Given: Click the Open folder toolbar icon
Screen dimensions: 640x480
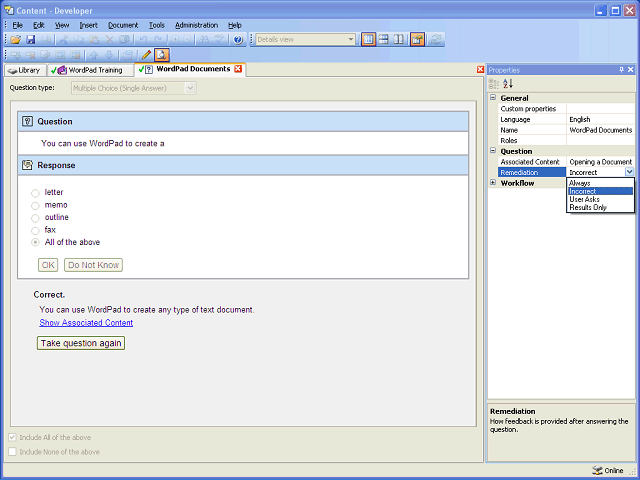Looking at the screenshot, I should tap(16, 40).
